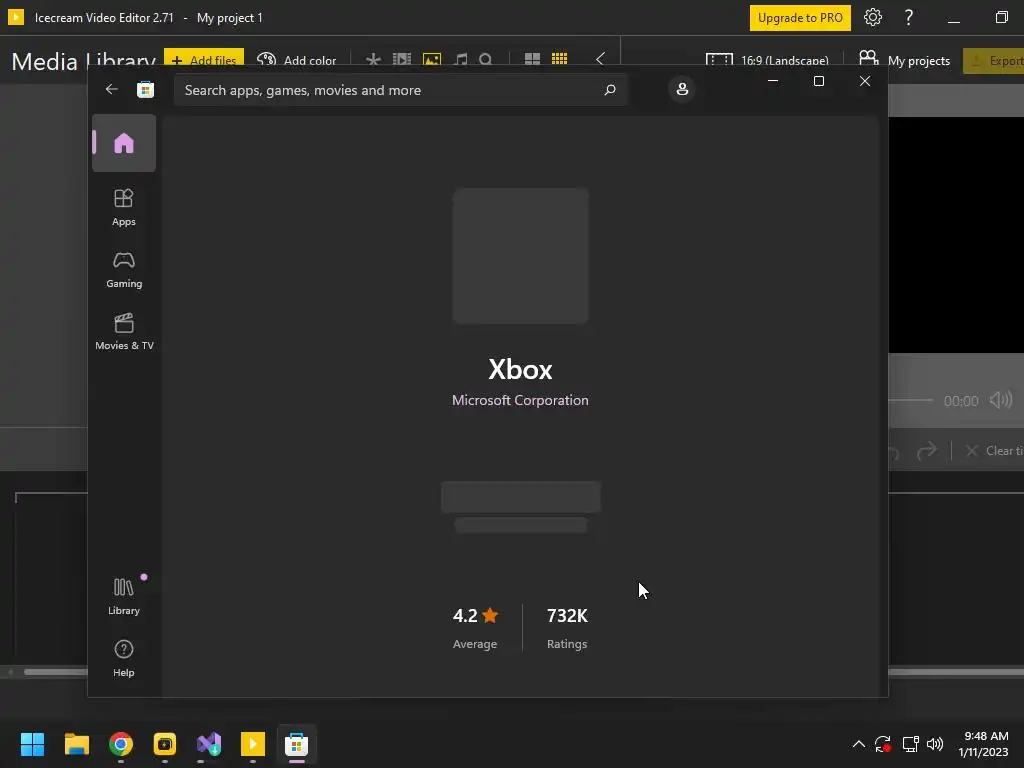Image resolution: width=1024 pixels, height=768 pixels.
Task: Mute the Icecream preview volume icon
Action: pos(1001,400)
